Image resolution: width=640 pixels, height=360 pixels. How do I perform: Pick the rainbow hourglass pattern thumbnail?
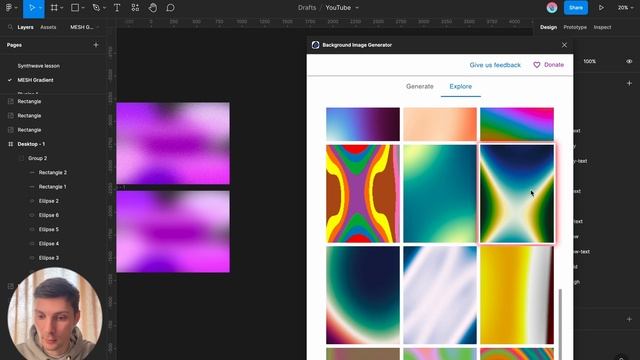[x=363, y=193]
